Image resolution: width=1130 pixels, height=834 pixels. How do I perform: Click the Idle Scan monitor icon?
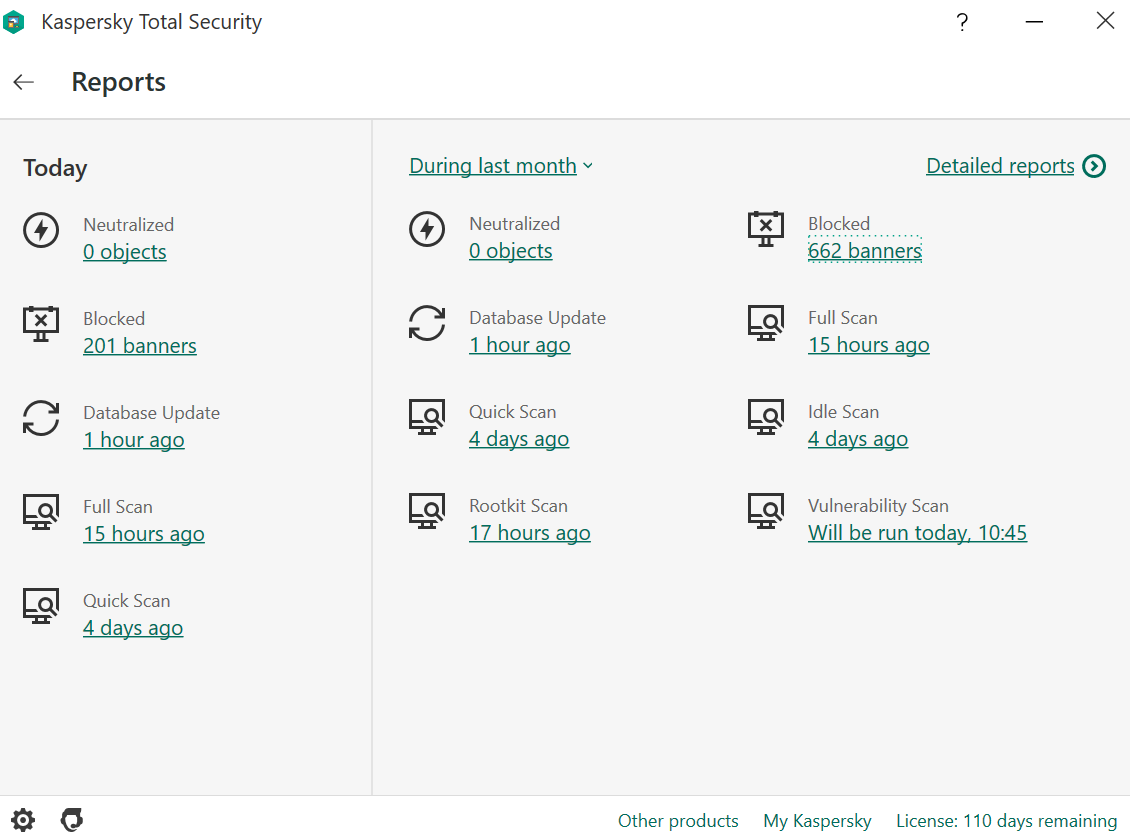766,418
